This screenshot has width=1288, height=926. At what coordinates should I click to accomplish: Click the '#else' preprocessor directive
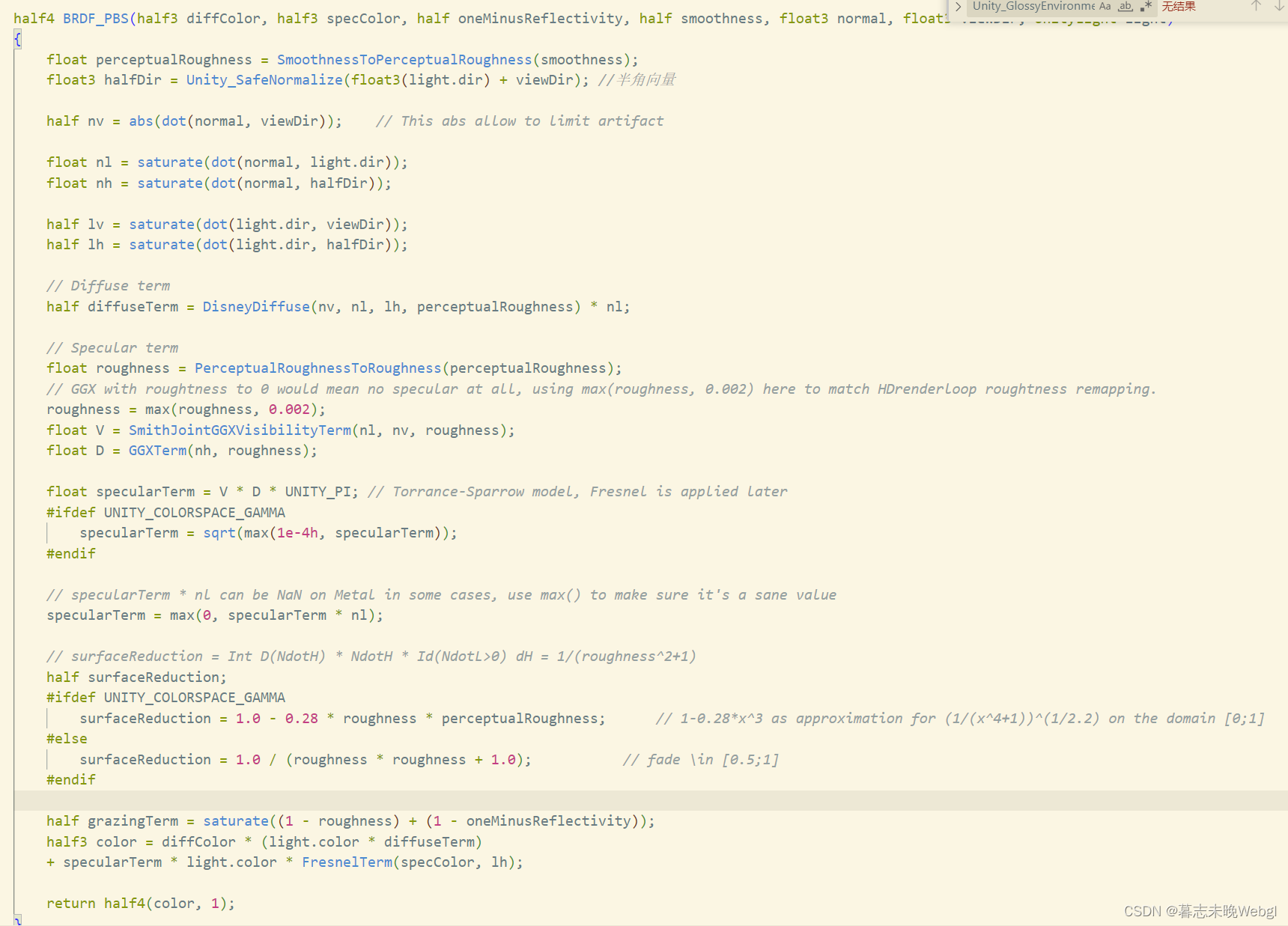click(x=67, y=739)
